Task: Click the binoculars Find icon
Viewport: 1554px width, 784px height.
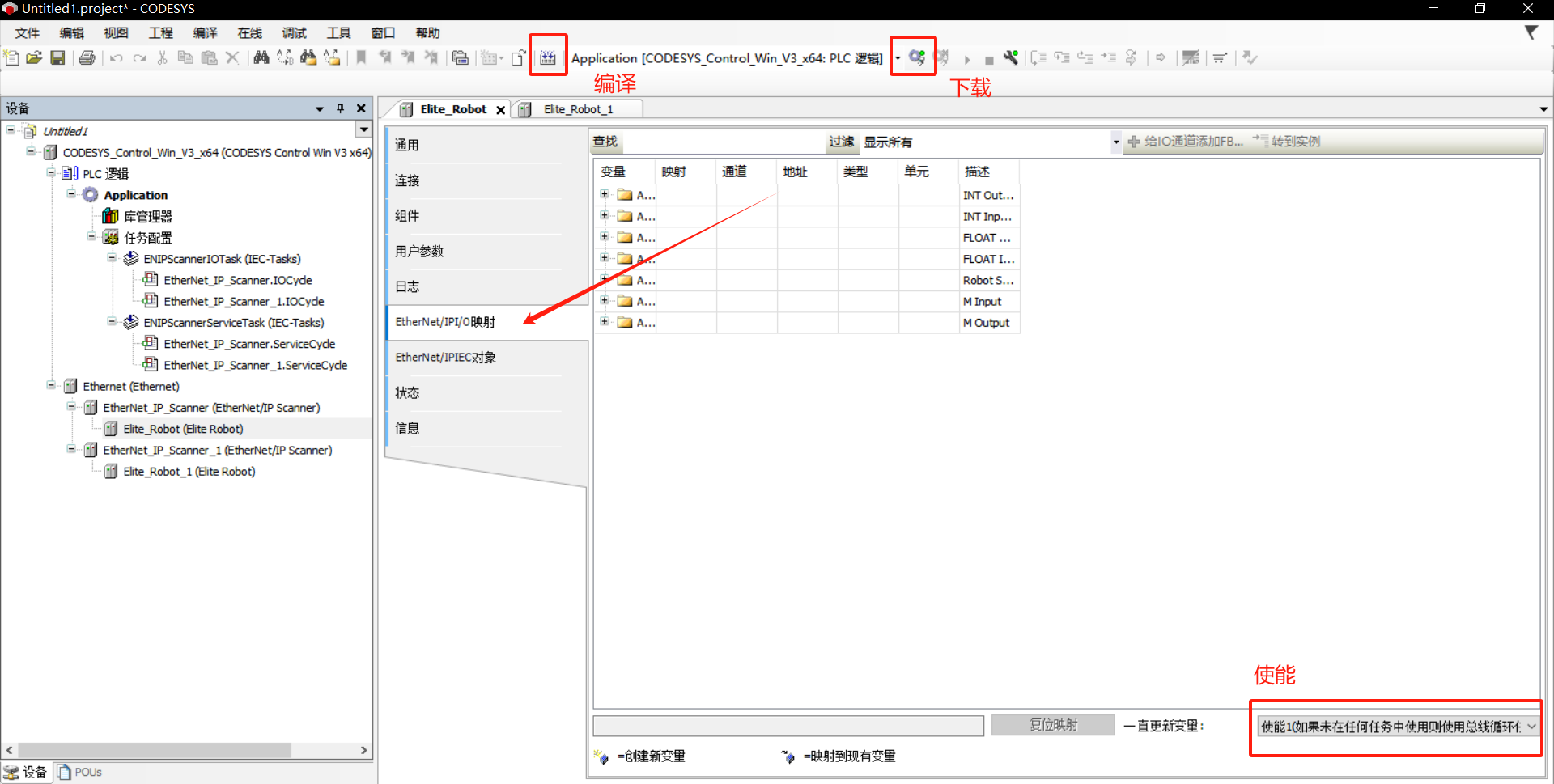Action: coord(261,57)
